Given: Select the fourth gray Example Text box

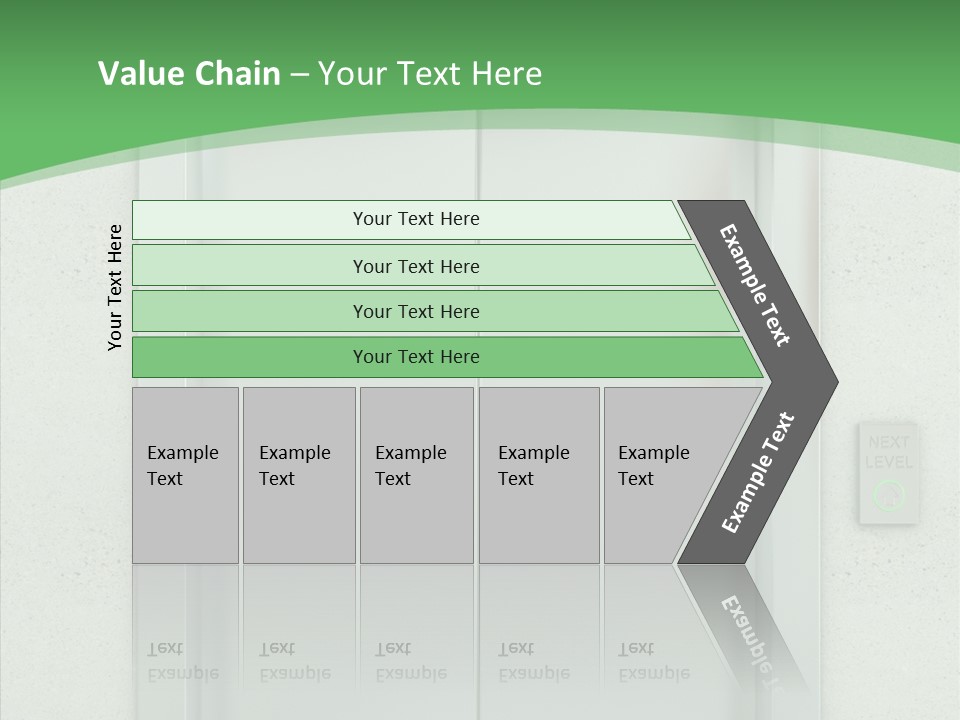Looking at the screenshot, I should click(539, 475).
